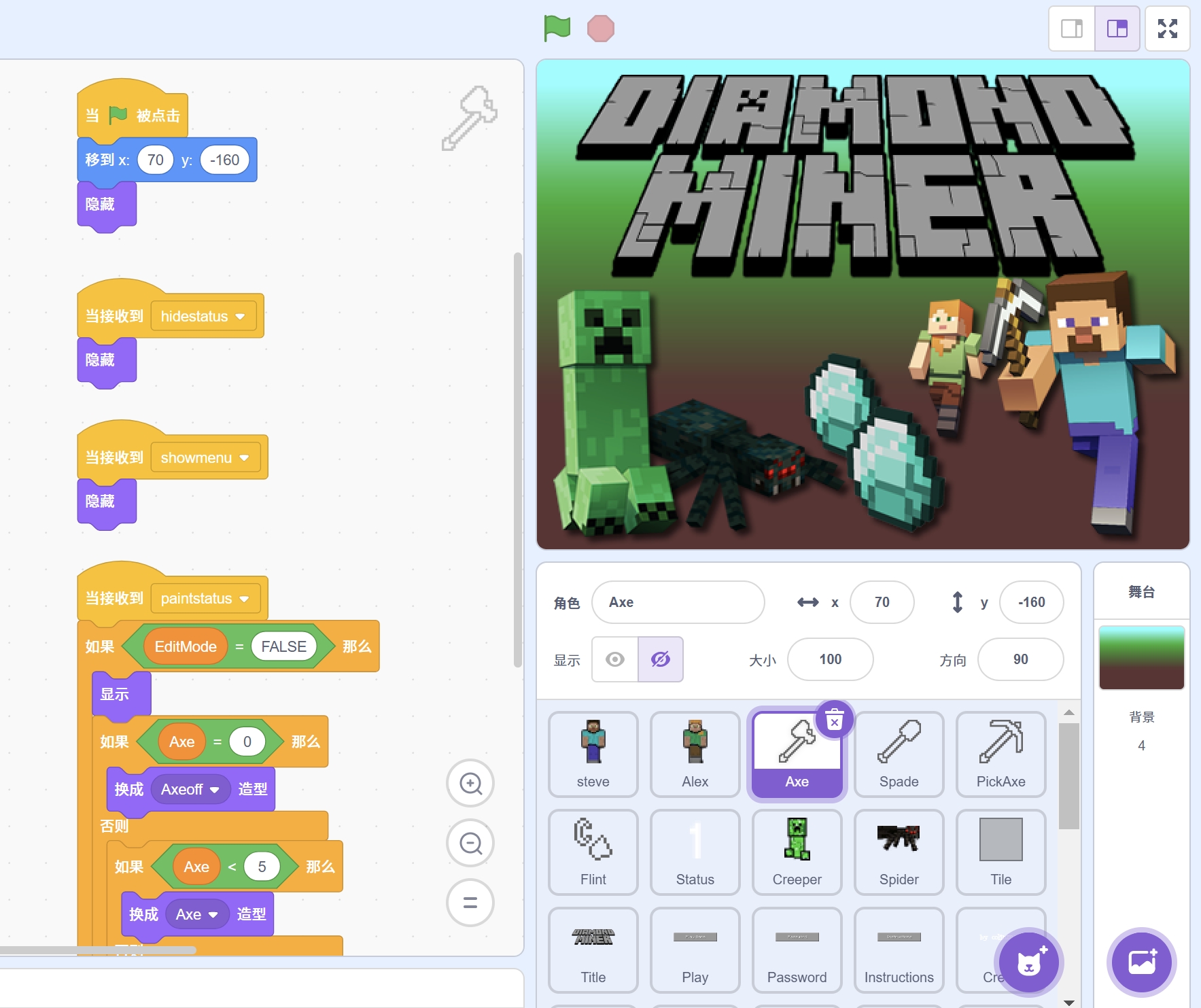This screenshot has width=1201, height=1008.
Task: Open the choose-a-backdrop button
Action: [x=1141, y=962]
